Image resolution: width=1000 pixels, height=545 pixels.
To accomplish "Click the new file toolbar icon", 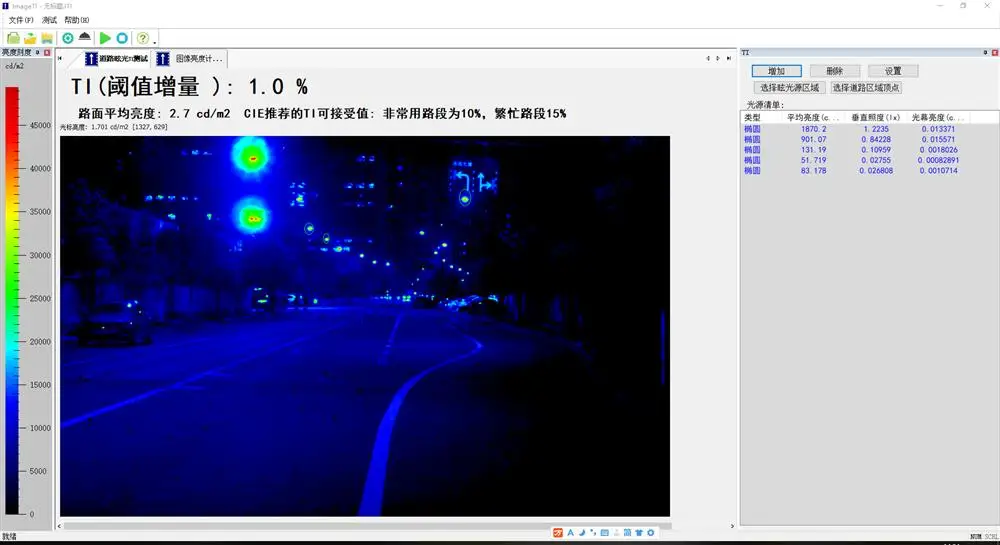I will coord(13,38).
